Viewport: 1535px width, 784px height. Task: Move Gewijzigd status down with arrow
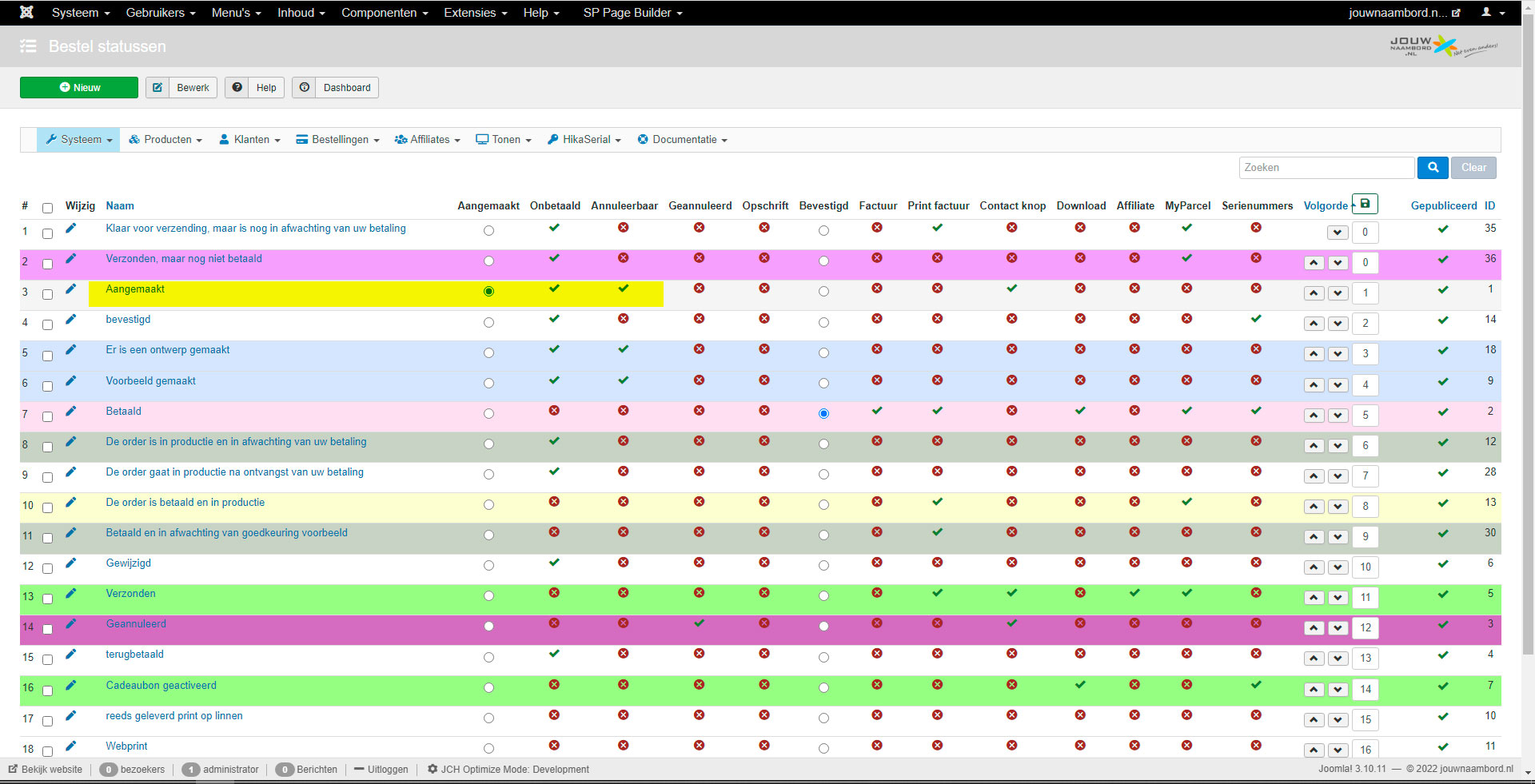click(x=1338, y=567)
